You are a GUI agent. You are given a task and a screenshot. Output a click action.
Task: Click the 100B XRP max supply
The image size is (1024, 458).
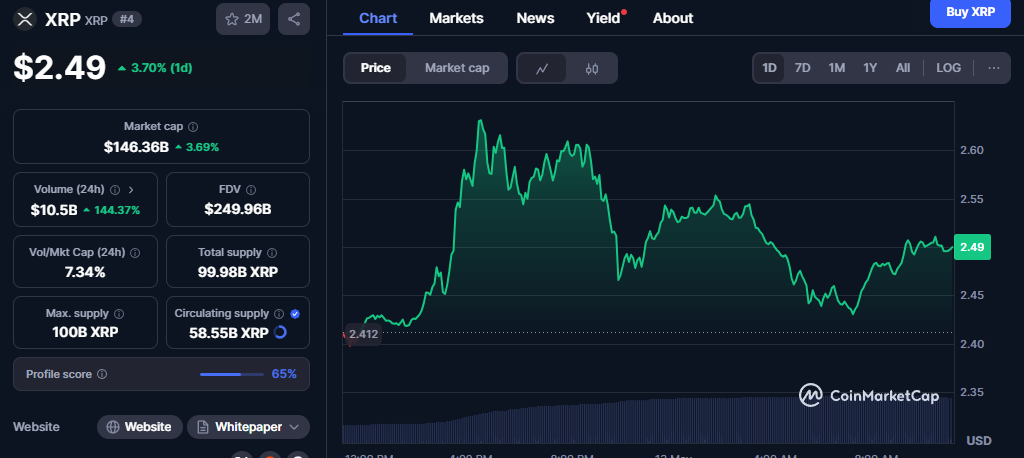[x=86, y=333]
